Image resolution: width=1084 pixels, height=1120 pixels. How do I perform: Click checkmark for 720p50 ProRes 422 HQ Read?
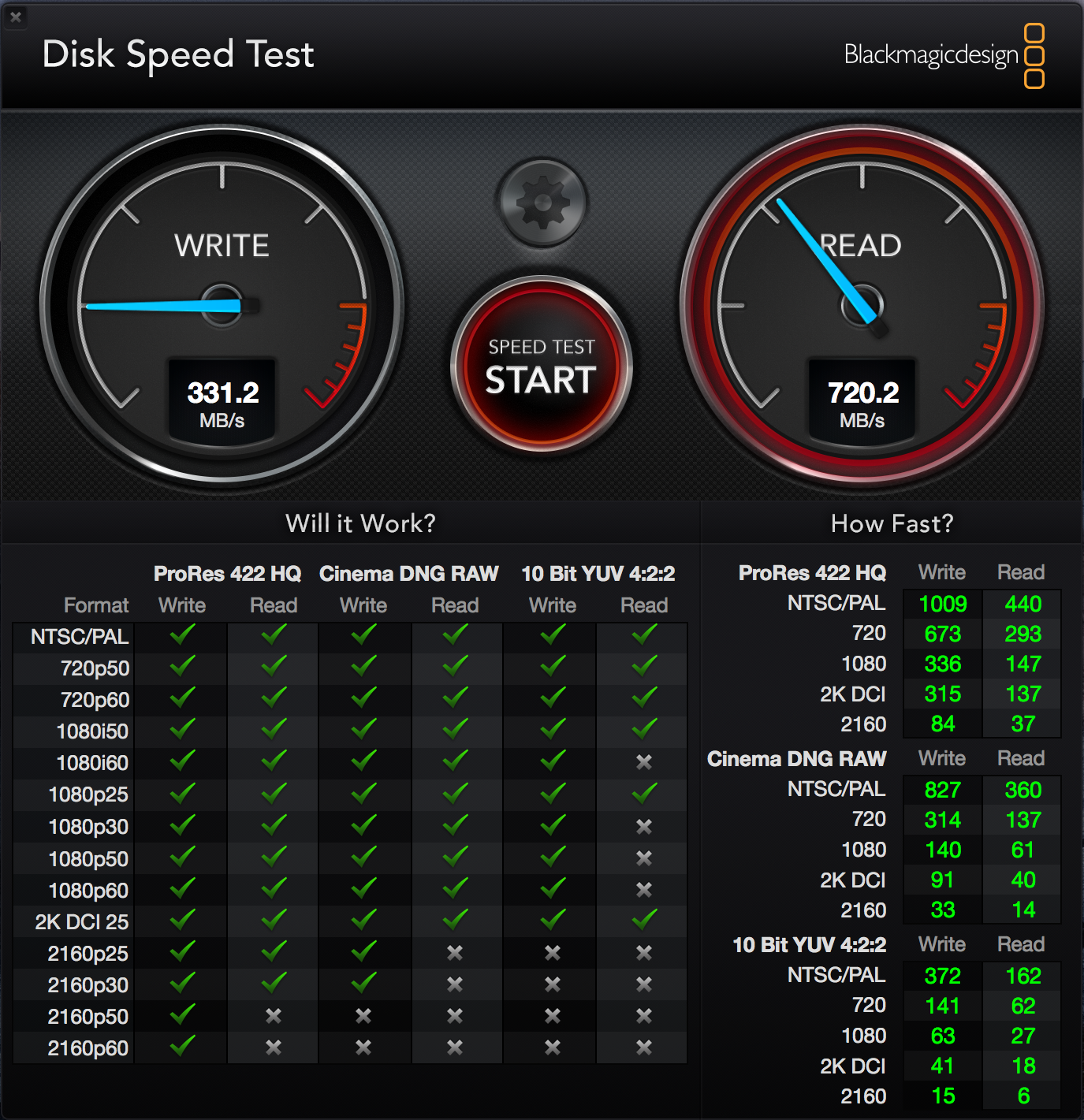coord(274,666)
